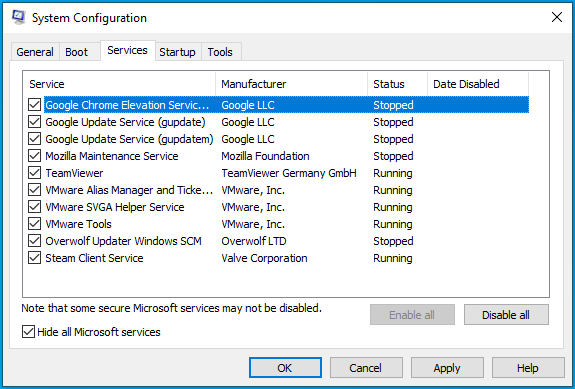Uncheck Mozilla Maintenance Service checkbox
The width and height of the screenshot is (575, 389).
tap(34, 156)
